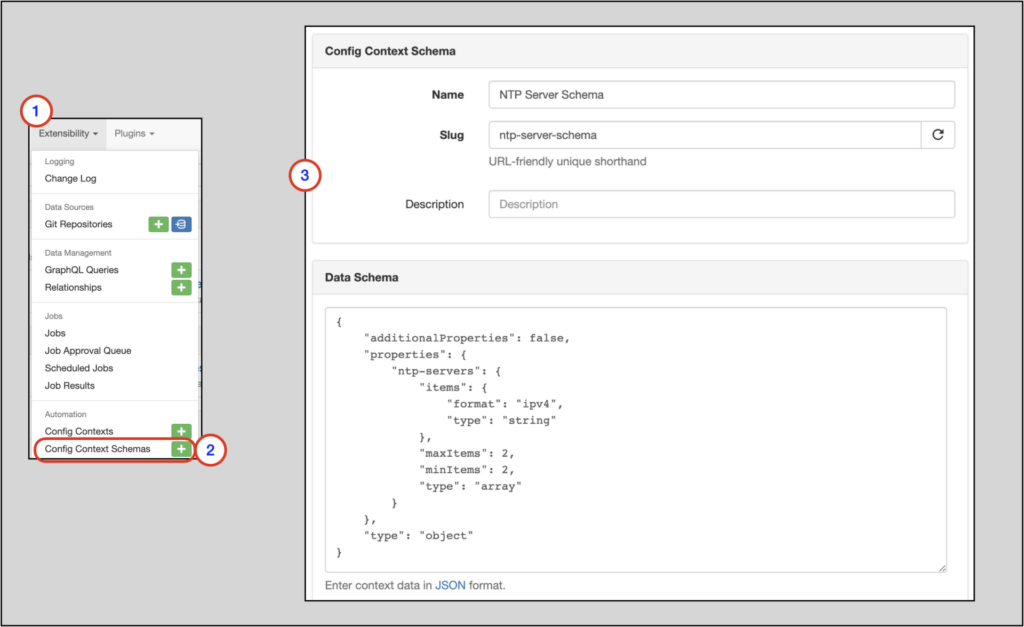
Task: Click the 'Config Context Schema' panel heading
Action: 390,51
